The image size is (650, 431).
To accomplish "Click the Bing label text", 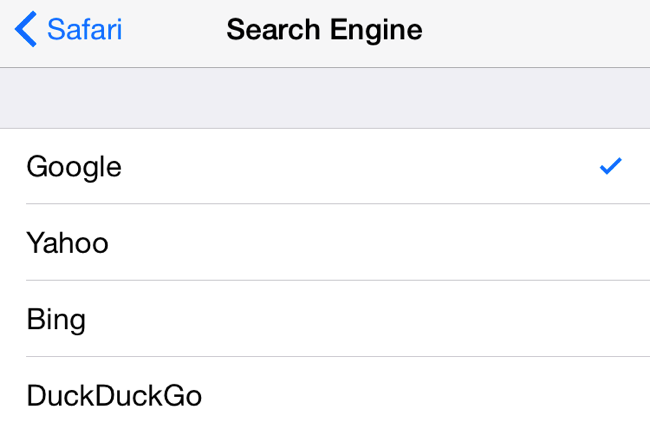I will (x=56, y=319).
